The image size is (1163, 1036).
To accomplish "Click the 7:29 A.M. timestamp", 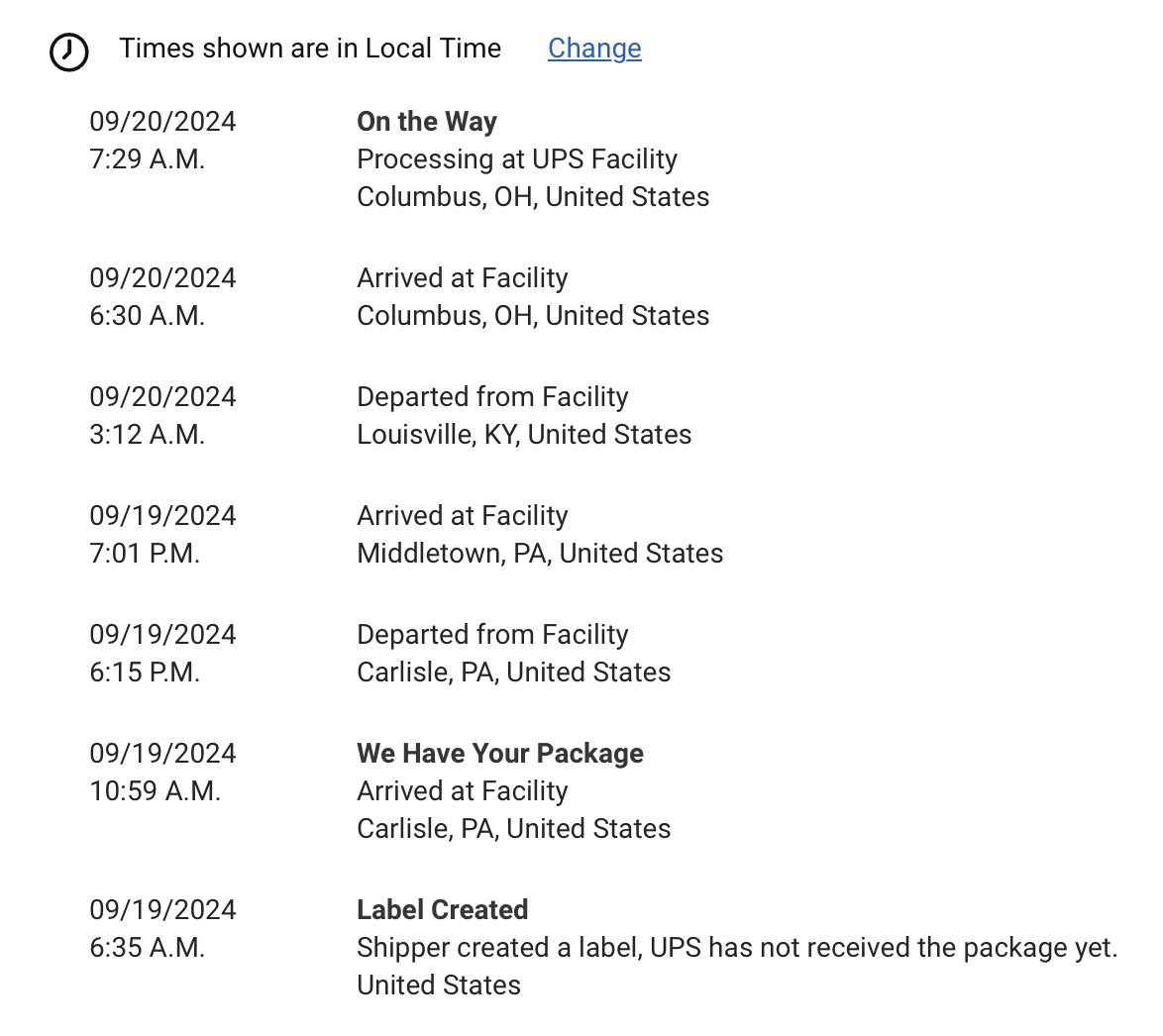I will click(147, 159).
